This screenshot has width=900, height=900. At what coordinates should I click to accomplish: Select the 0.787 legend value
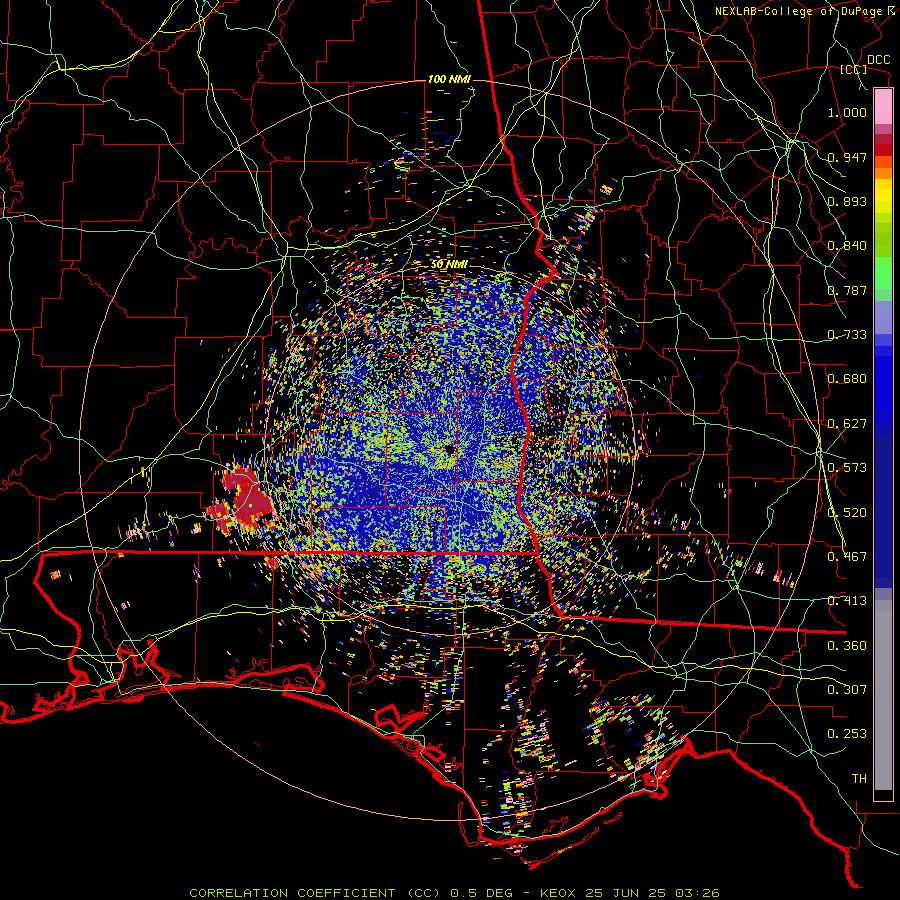coord(847,290)
